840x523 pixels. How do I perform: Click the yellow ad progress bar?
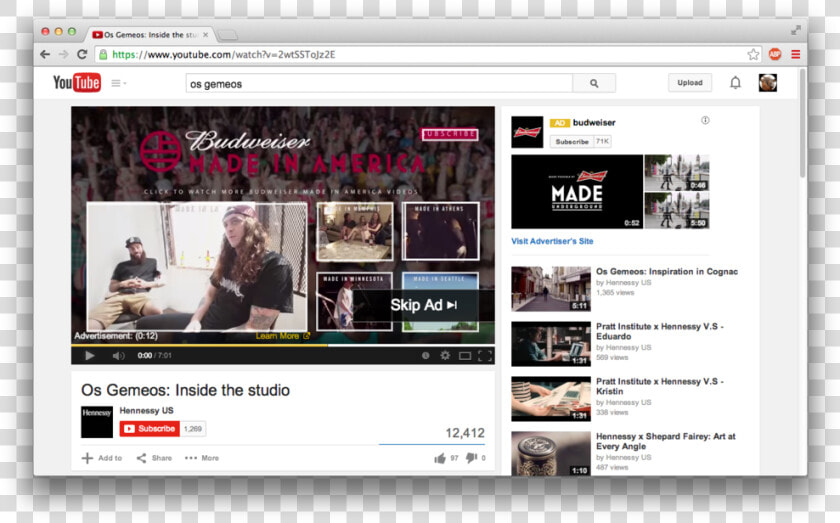tap(199, 346)
